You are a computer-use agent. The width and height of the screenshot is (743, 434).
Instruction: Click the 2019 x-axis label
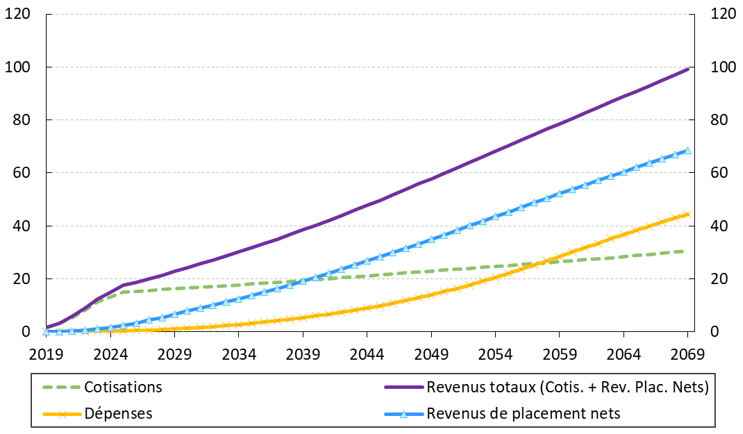point(46,354)
